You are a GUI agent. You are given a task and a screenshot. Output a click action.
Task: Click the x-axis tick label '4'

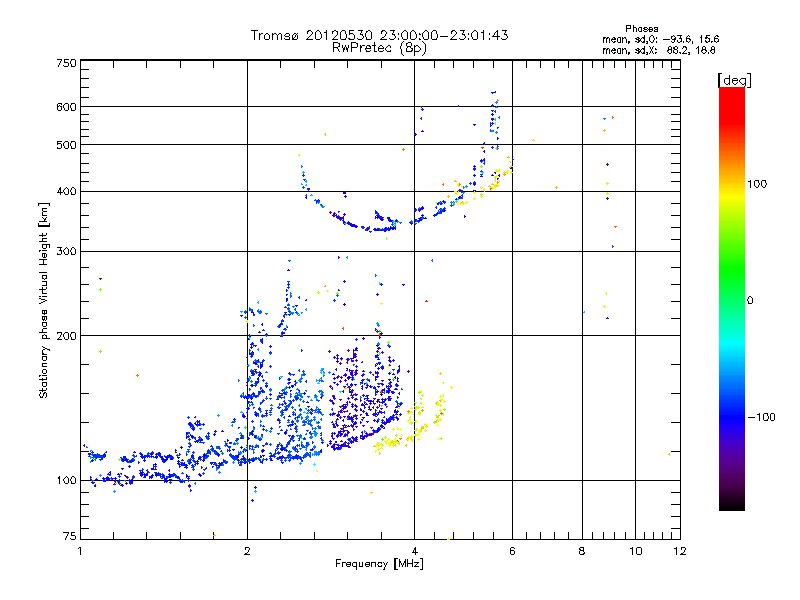point(414,551)
